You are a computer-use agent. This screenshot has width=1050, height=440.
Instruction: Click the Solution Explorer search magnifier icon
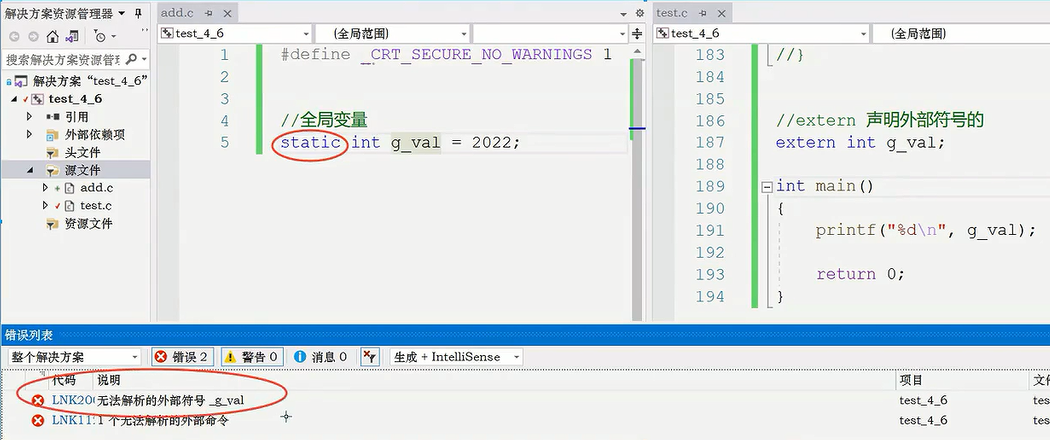[131, 59]
